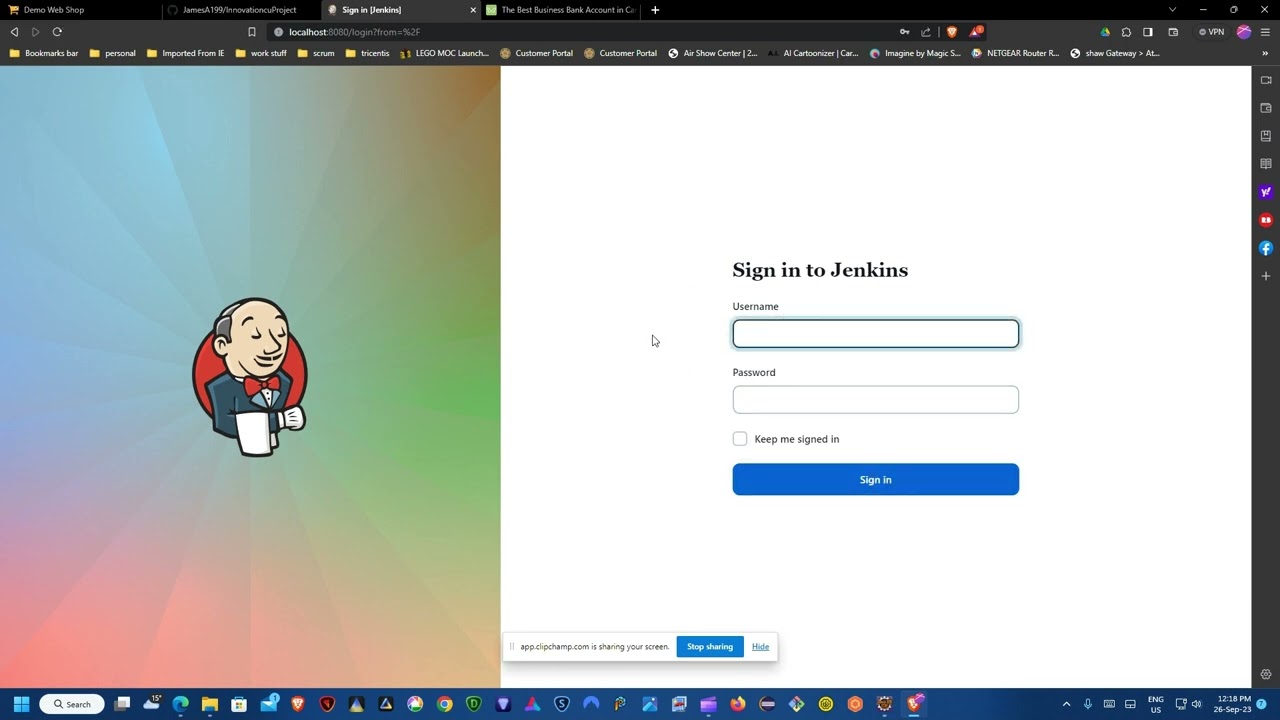The height and width of the screenshot is (720, 1280).
Task: Open Google Chrome from the taskbar
Action: click(x=444, y=704)
